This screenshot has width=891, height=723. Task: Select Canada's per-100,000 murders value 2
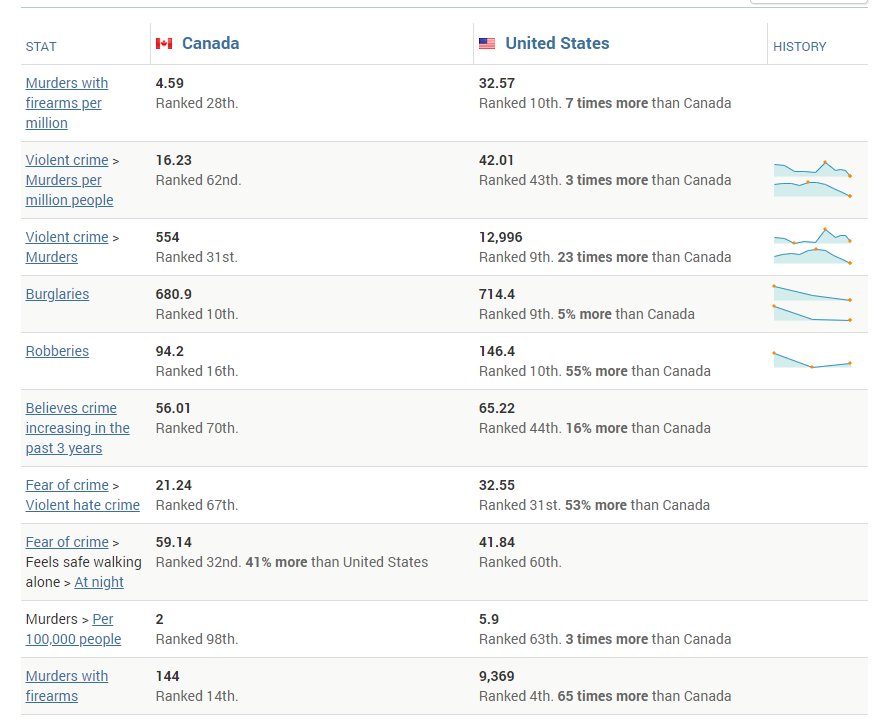[x=160, y=619]
